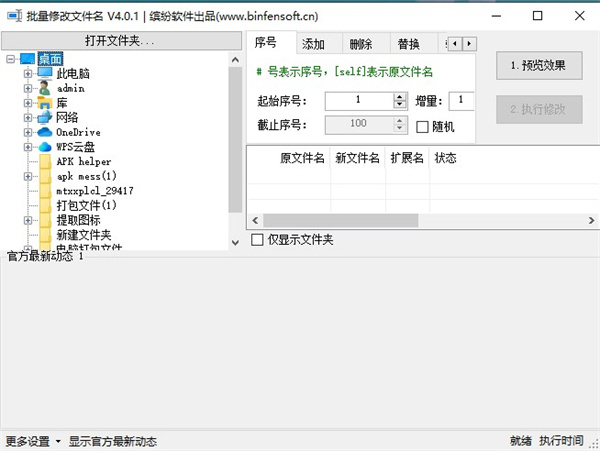Image resolution: width=600 pixels, height=451 pixels.
Task: Click the 新建文件夹 folder icon
Action: (45, 234)
